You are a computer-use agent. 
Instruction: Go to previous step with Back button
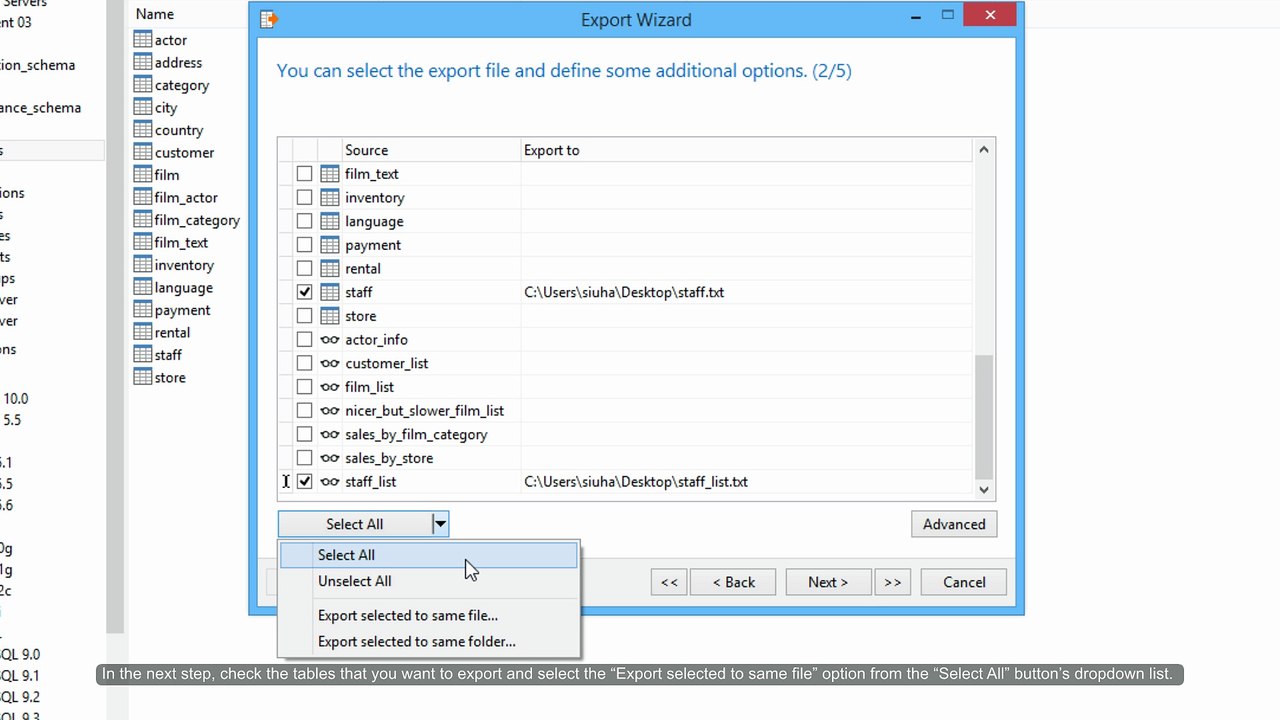[734, 582]
